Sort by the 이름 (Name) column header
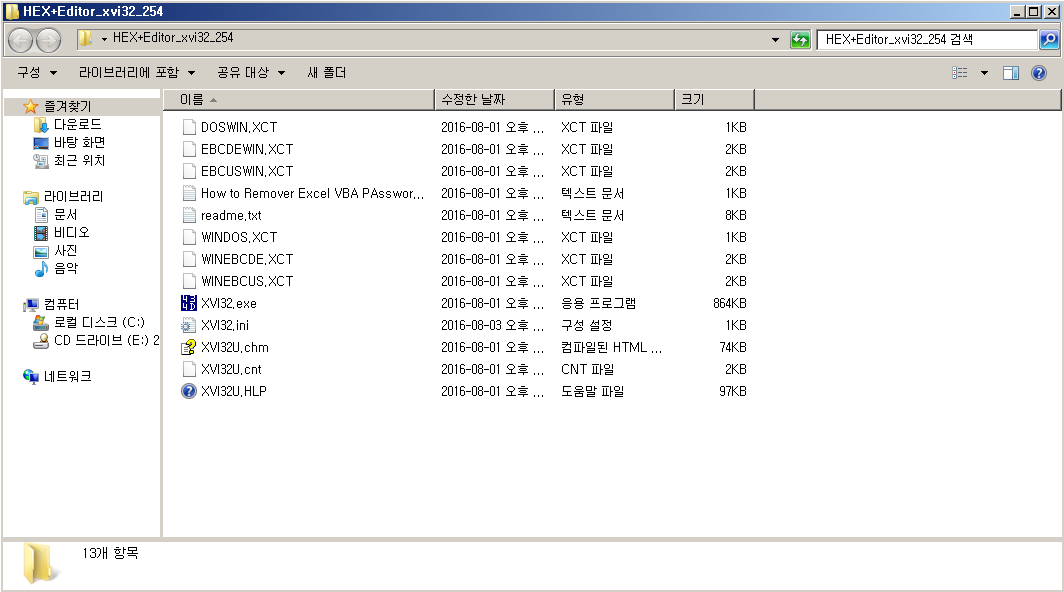The image size is (1064, 592). 299,100
